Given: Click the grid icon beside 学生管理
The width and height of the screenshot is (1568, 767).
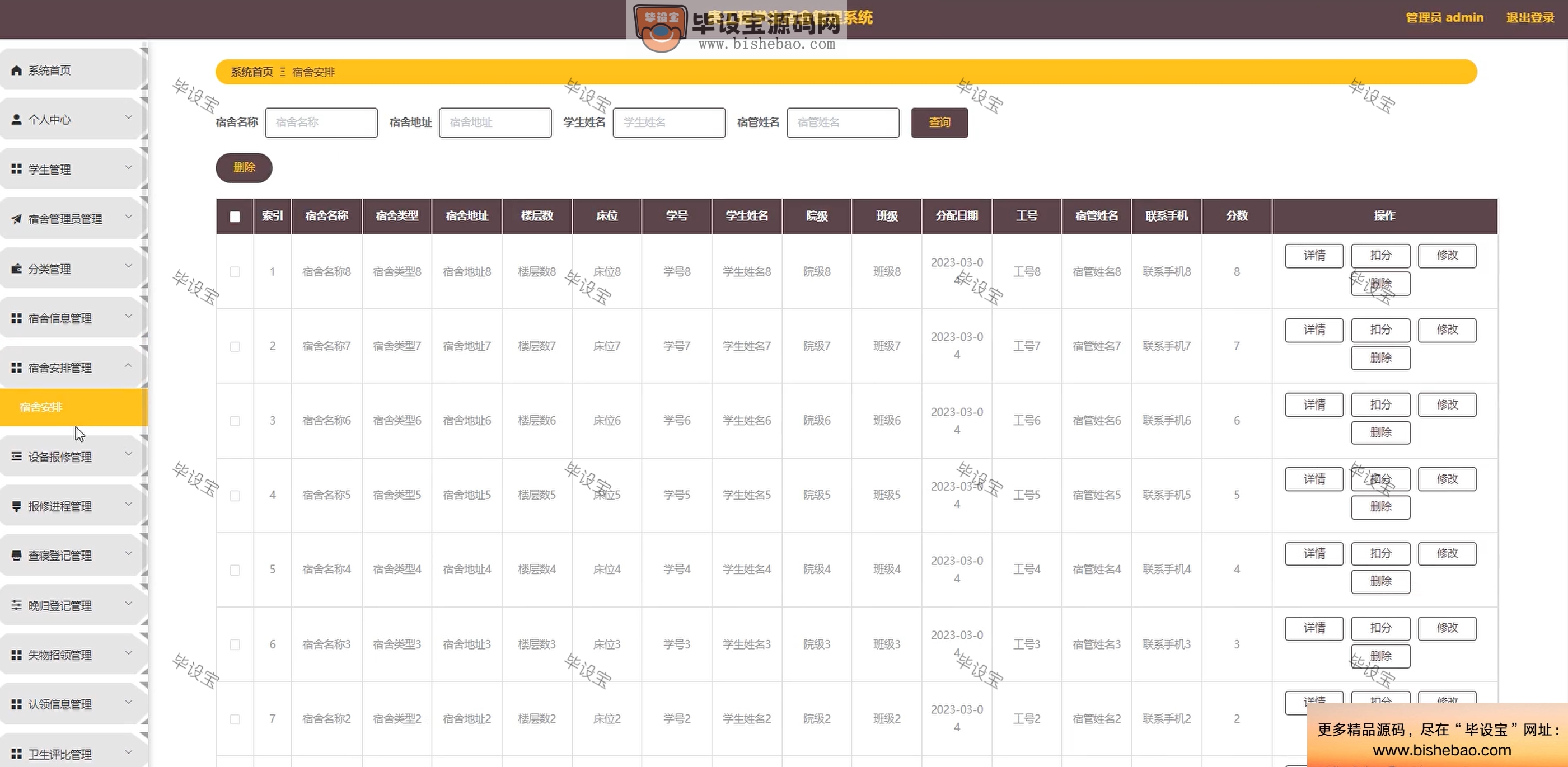Looking at the screenshot, I should click(17, 169).
